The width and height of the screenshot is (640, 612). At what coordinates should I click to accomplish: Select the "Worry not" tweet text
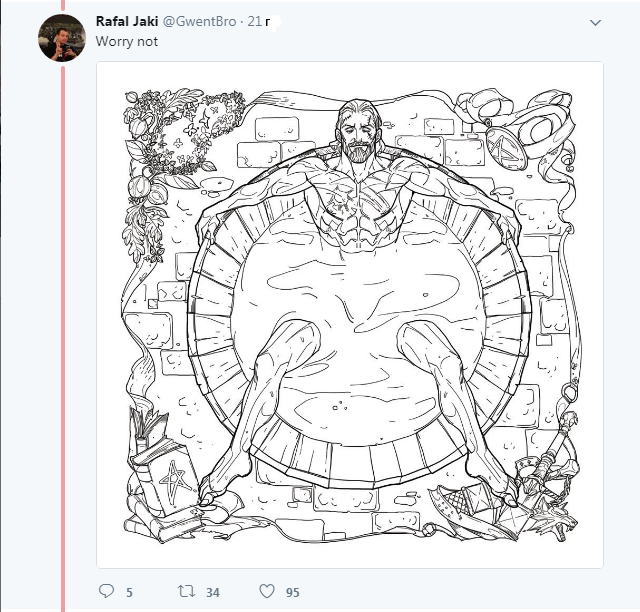[x=127, y=41]
